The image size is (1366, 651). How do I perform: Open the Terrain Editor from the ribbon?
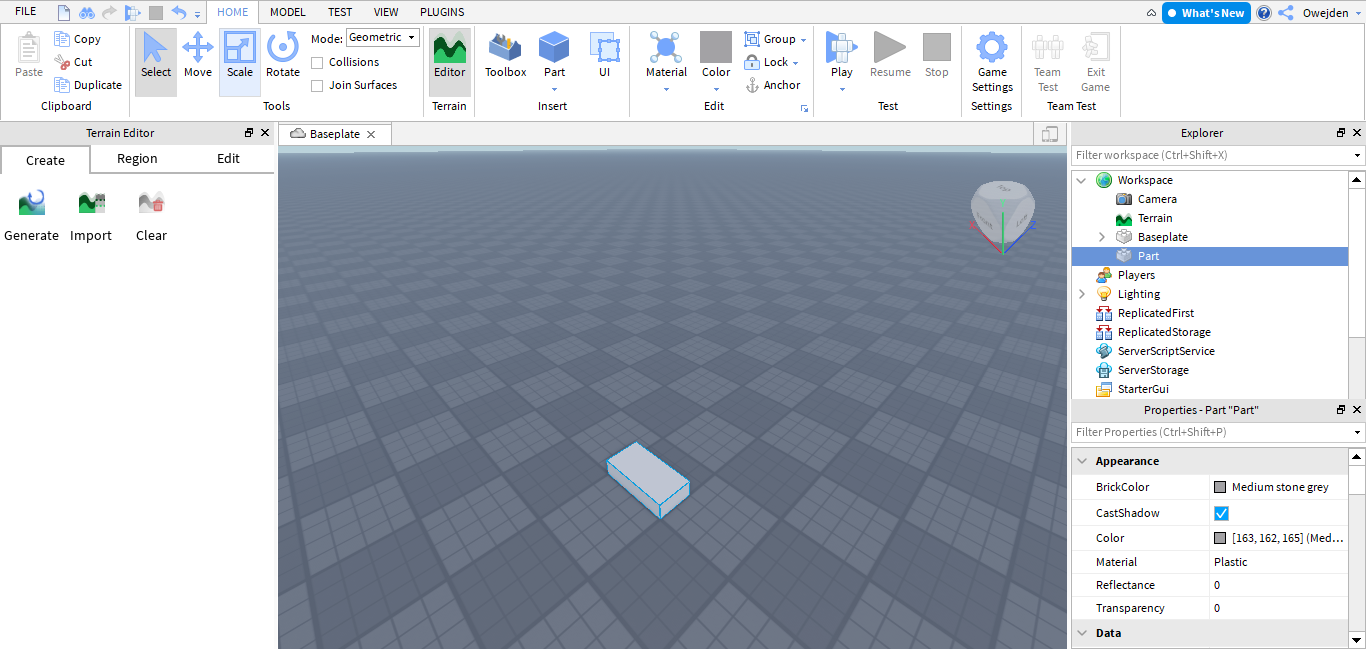point(450,62)
